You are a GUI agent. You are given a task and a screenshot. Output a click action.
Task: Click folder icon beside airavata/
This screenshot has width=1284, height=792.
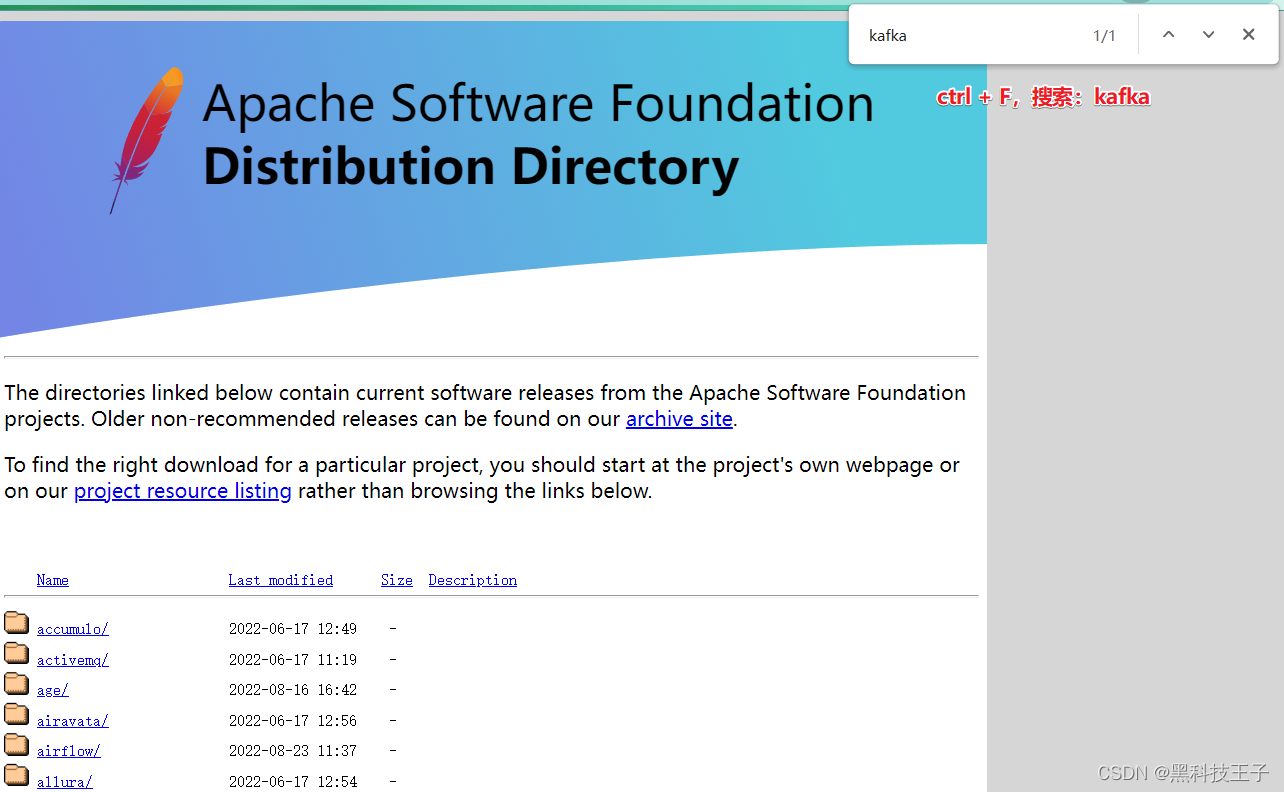[x=16, y=715]
